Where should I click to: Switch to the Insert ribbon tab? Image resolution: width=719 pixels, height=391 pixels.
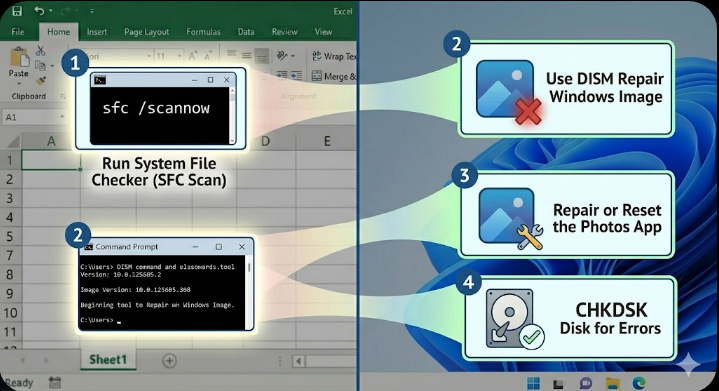tap(97, 32)
